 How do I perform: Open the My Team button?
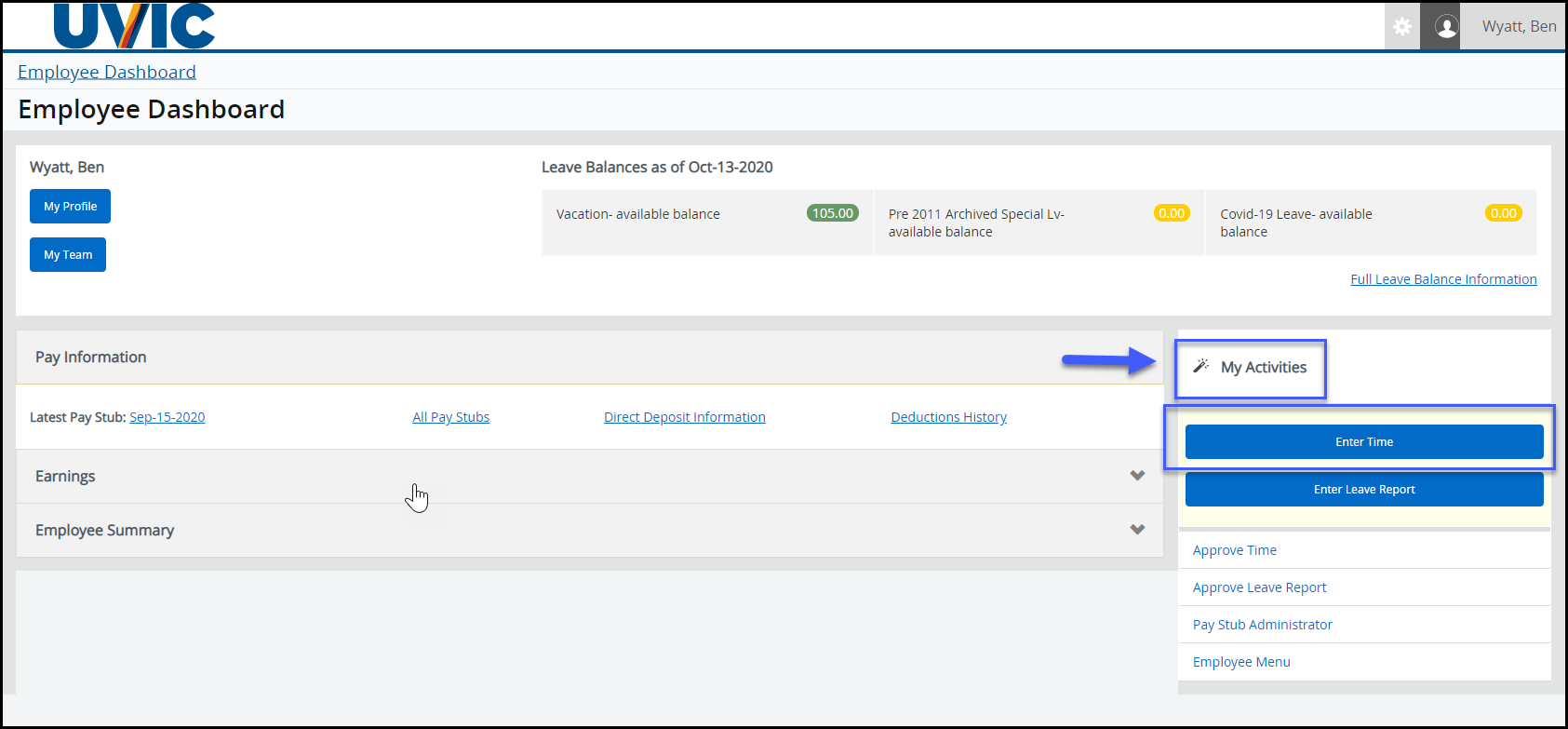(68, 255)
